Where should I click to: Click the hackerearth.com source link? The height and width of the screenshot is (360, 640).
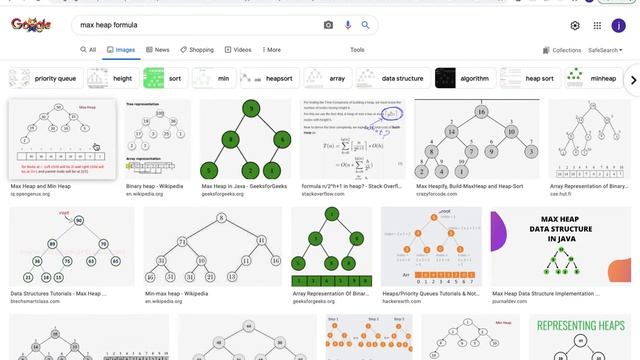click(401, 301)
